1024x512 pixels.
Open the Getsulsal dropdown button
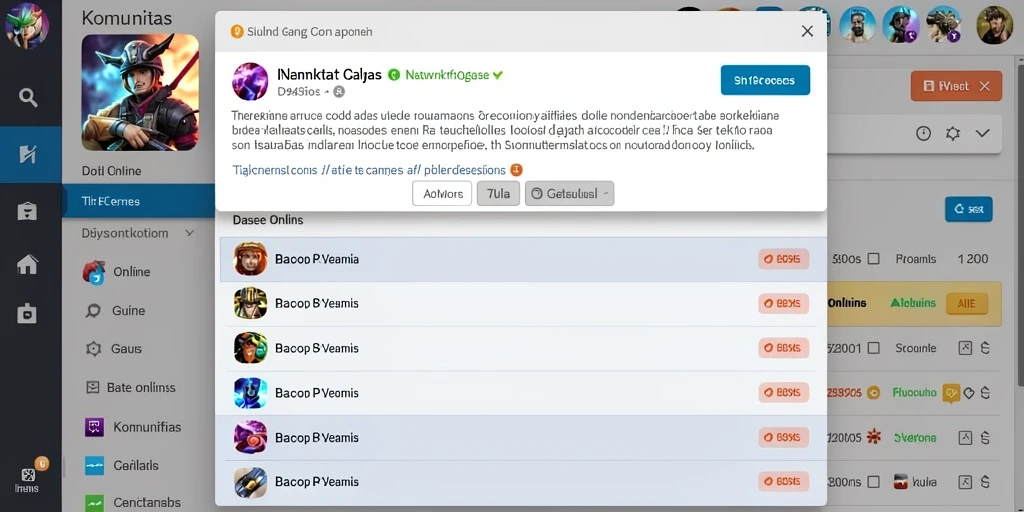click(x=569, y=193)
